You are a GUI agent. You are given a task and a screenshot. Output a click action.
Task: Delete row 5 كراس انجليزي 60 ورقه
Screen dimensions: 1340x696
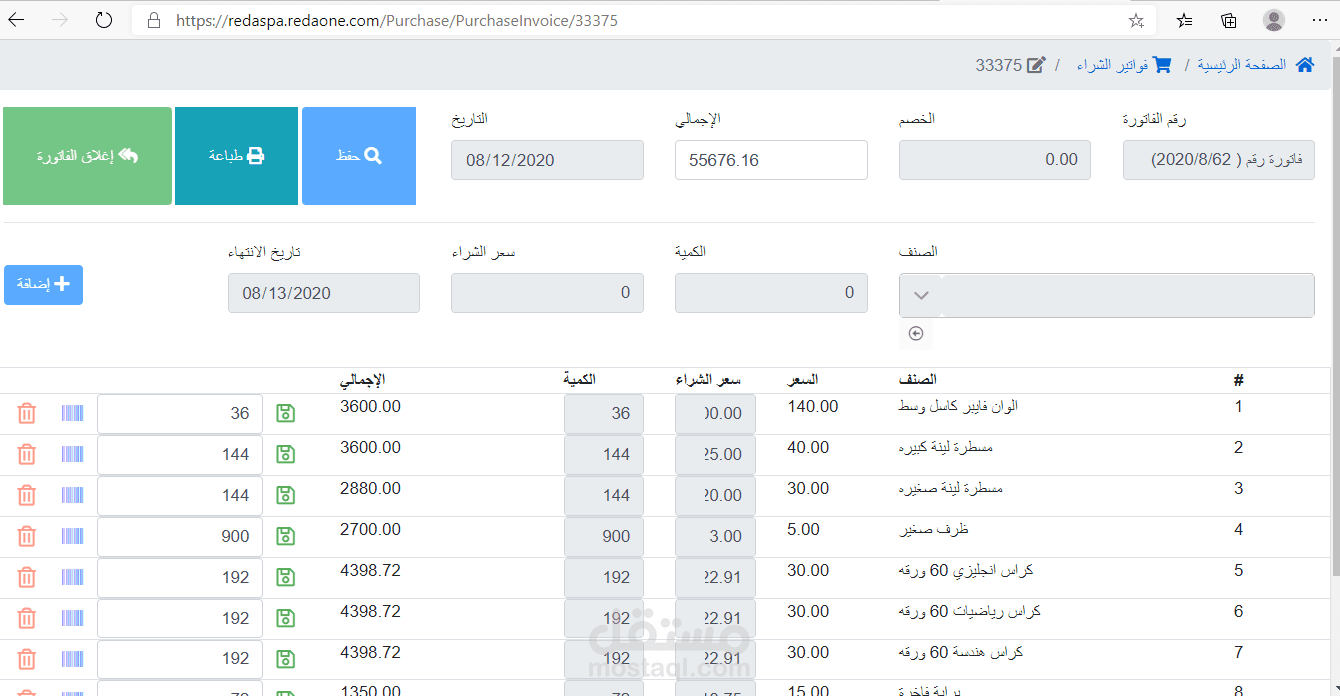(x=27, y=577)
